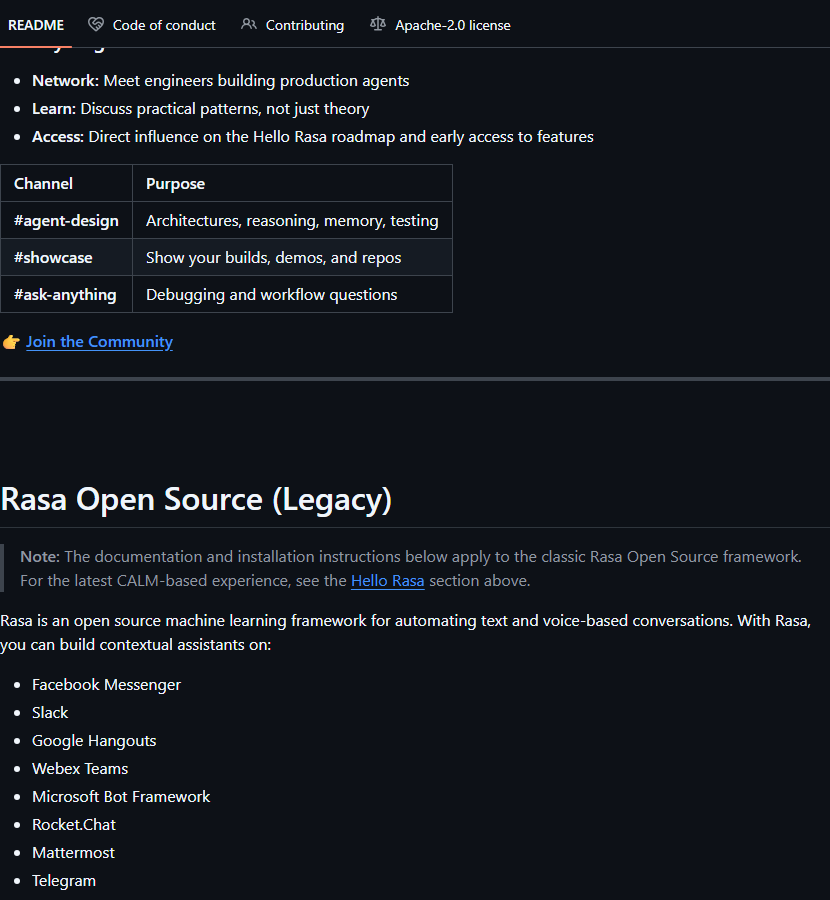
Task: Click 'Rasa is an open source' paragraph
Action: click(405, 633)
